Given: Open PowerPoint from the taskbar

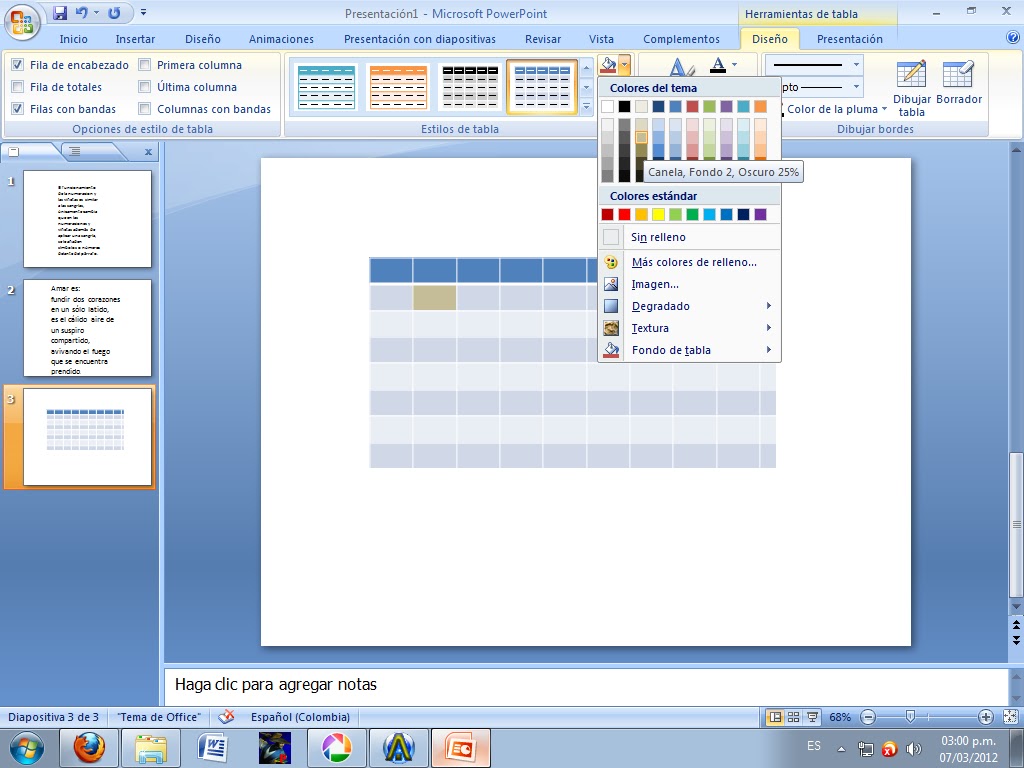Looking at the screenshot, I should pyautogui.click(x=460, y=746).
